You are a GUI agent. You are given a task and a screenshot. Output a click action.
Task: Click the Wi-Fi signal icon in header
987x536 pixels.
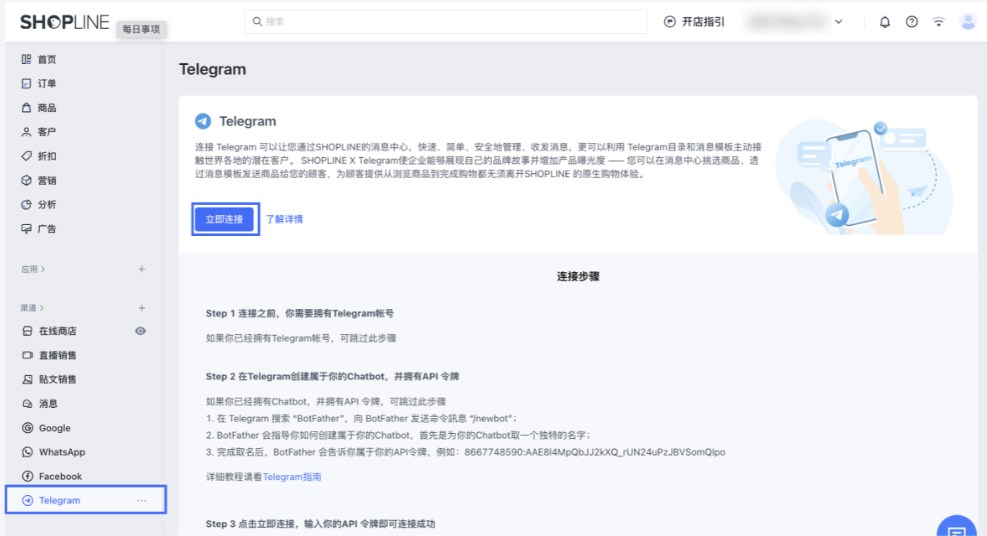click(x=939, y=22)
